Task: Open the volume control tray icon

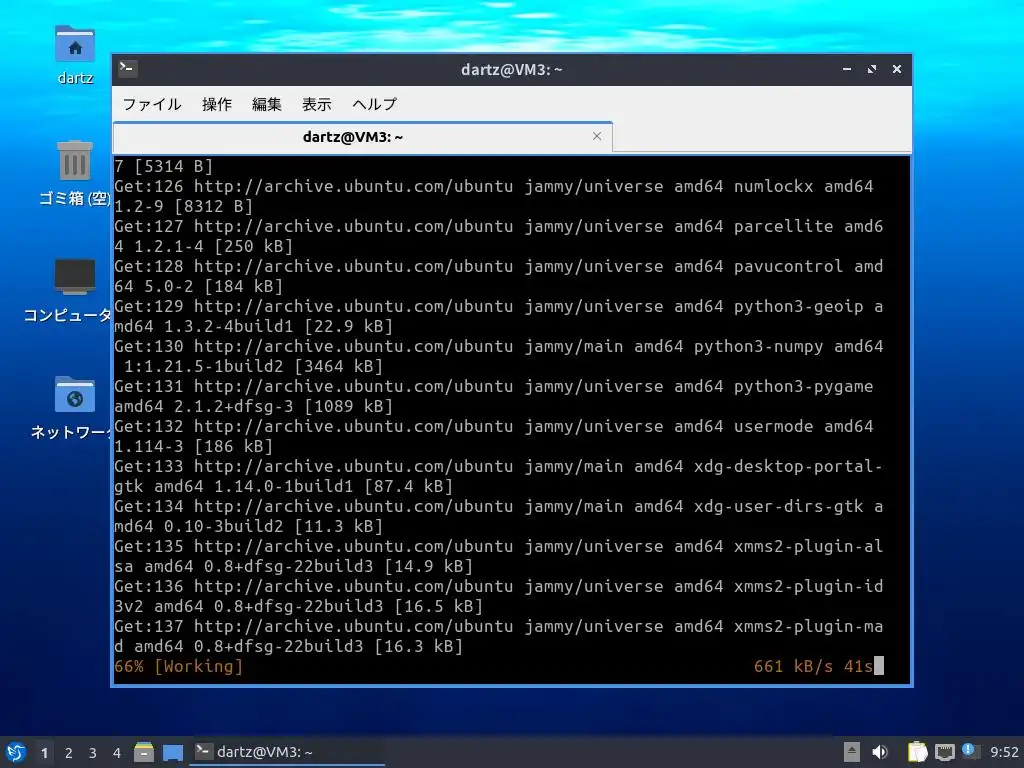Action: [x=880, y=752]
